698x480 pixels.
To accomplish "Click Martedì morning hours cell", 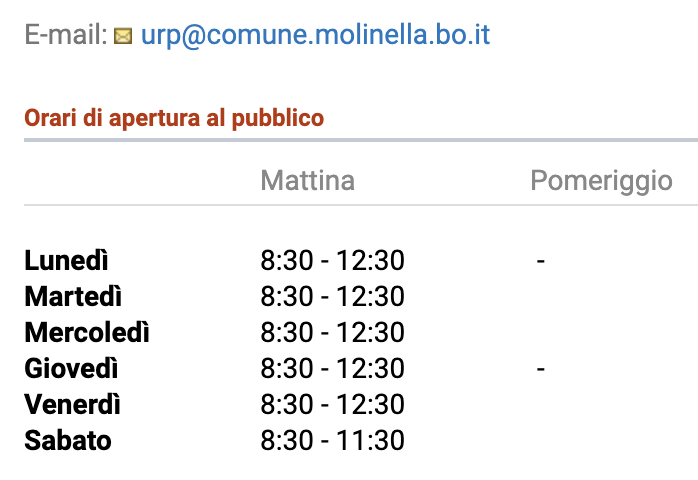I will pos(333,296).
